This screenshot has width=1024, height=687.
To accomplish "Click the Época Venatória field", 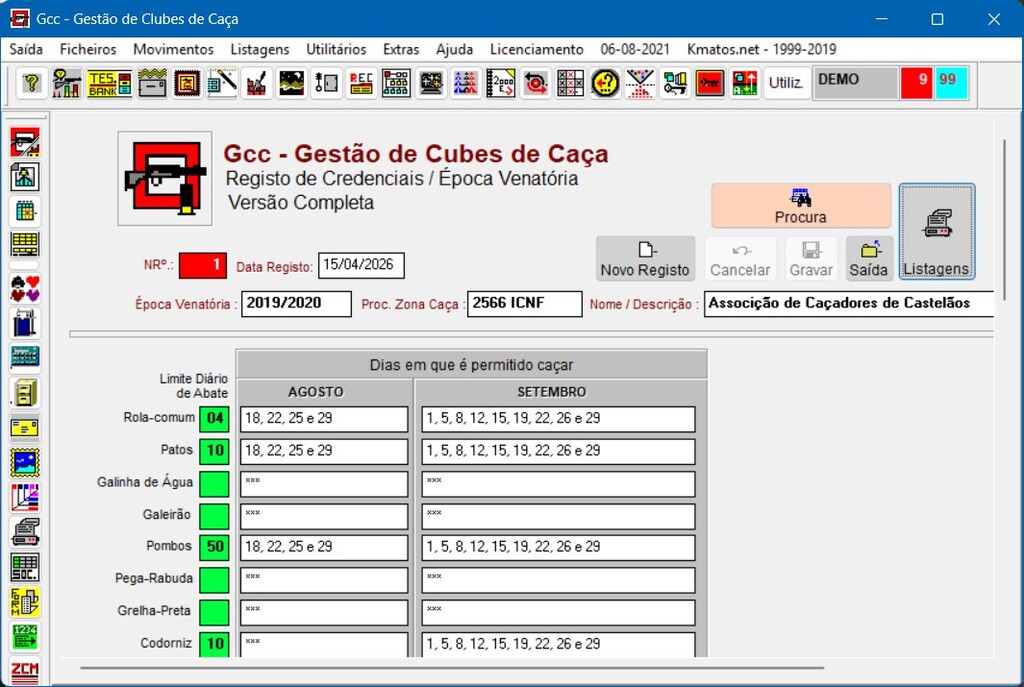I will tap(297, 304).
